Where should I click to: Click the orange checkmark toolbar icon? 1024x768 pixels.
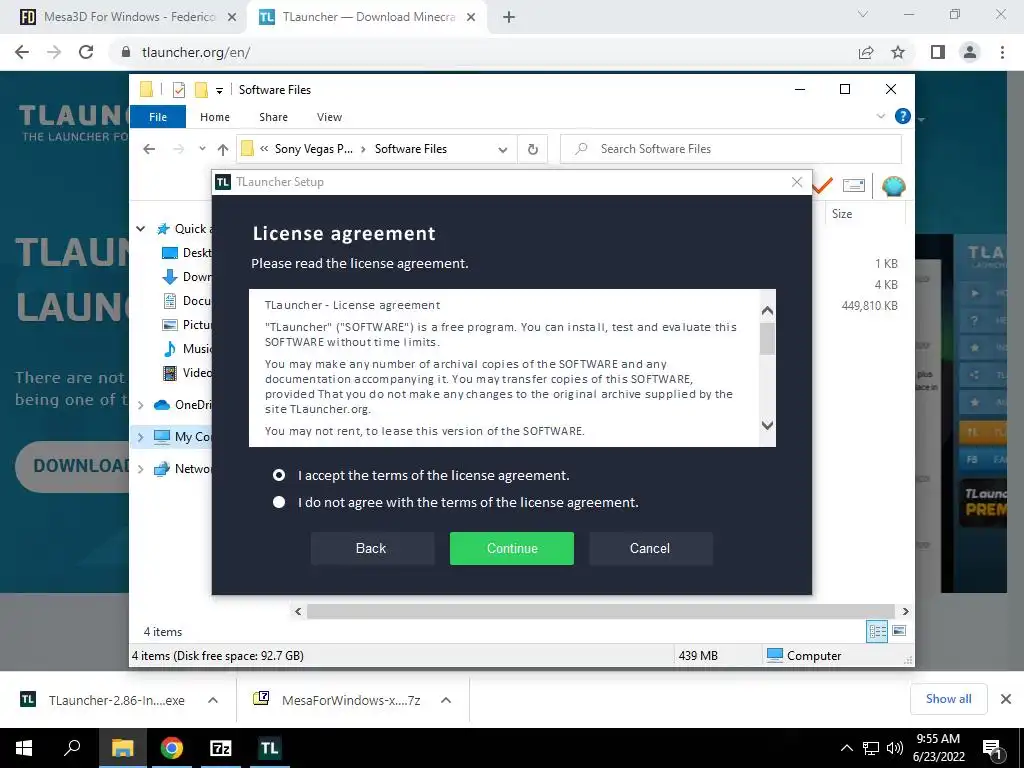822,186
